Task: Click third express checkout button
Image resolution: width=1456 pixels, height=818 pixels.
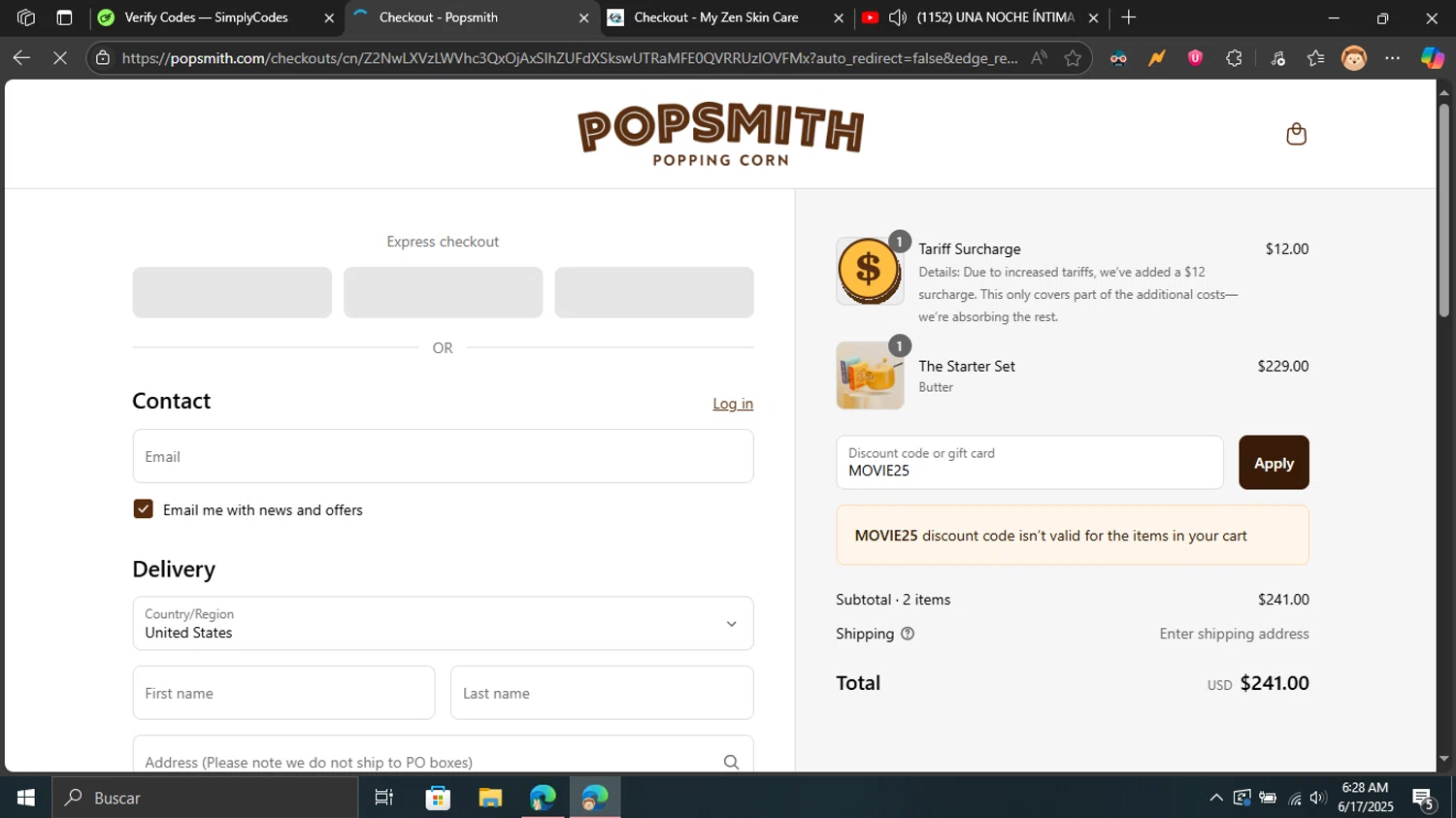Action: tap(654, 292)
